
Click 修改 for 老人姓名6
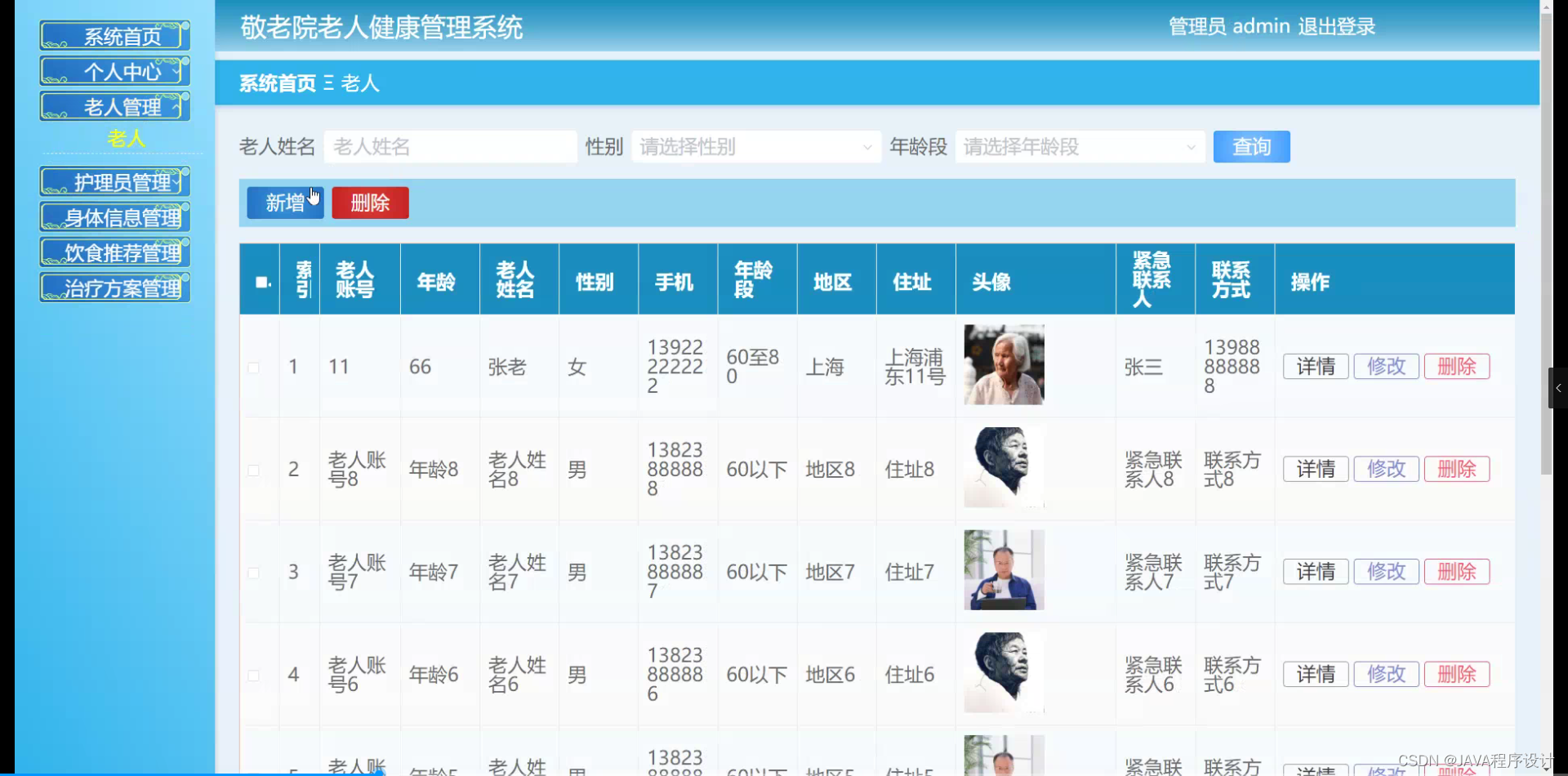tap(1386, 674)
